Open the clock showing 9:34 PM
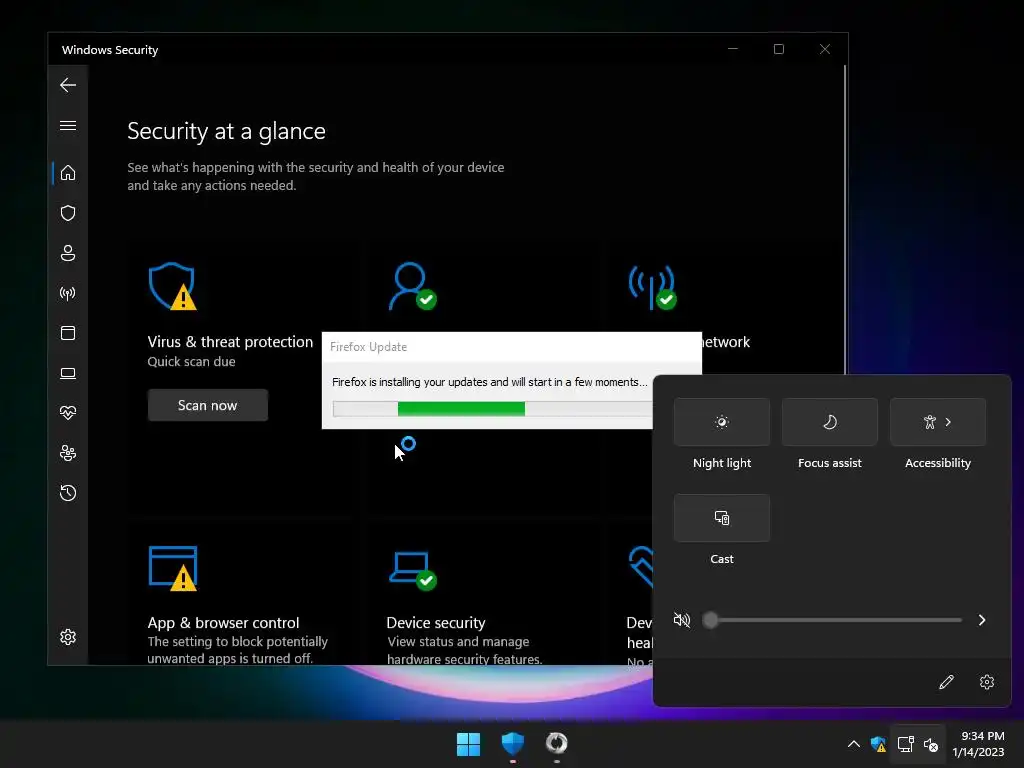Screen dimensions: 1024x768 [x=978, y=744]
